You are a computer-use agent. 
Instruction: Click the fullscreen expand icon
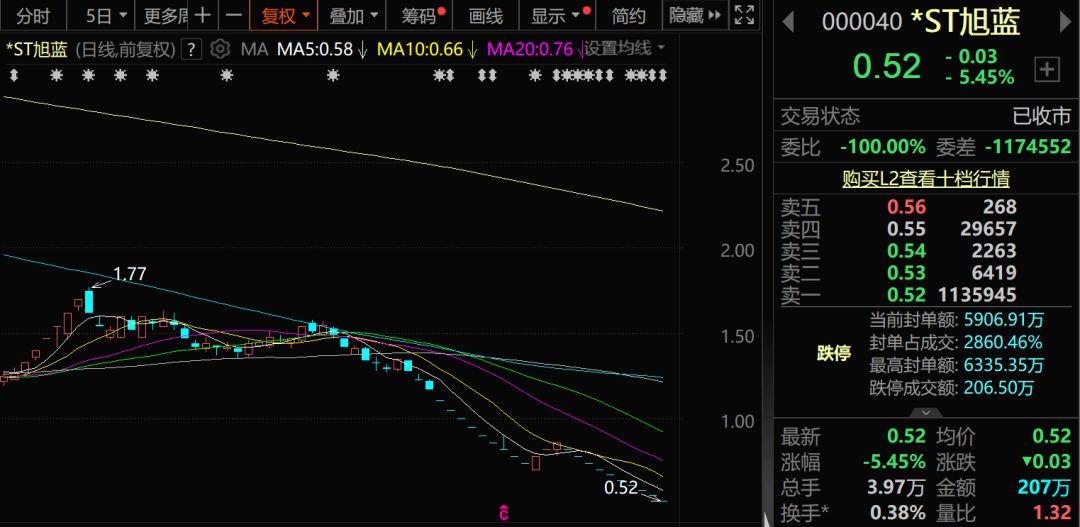745,15
